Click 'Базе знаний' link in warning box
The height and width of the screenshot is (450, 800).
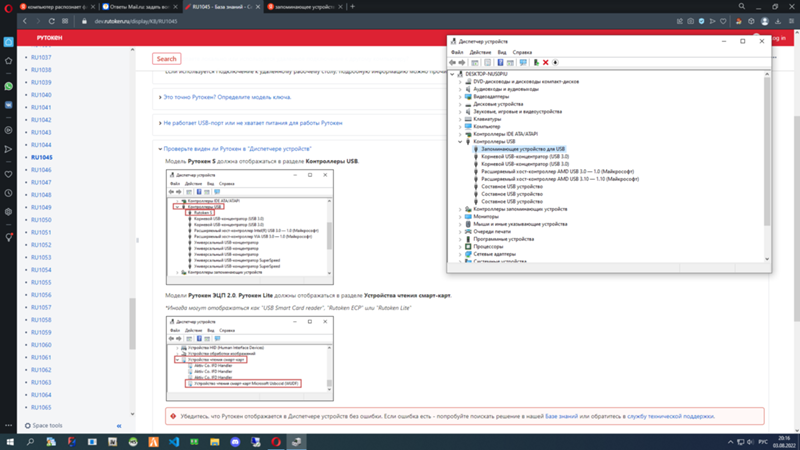coord(561,416)
